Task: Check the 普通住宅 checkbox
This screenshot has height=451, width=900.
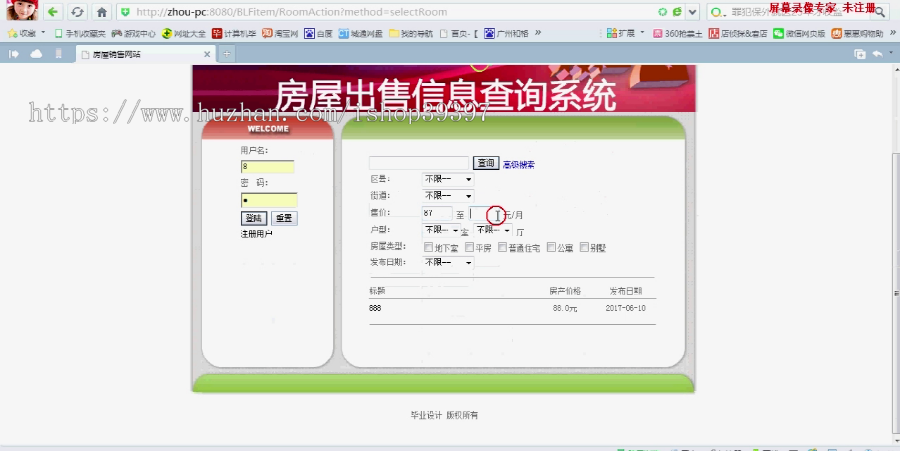Action: (502, 247)
